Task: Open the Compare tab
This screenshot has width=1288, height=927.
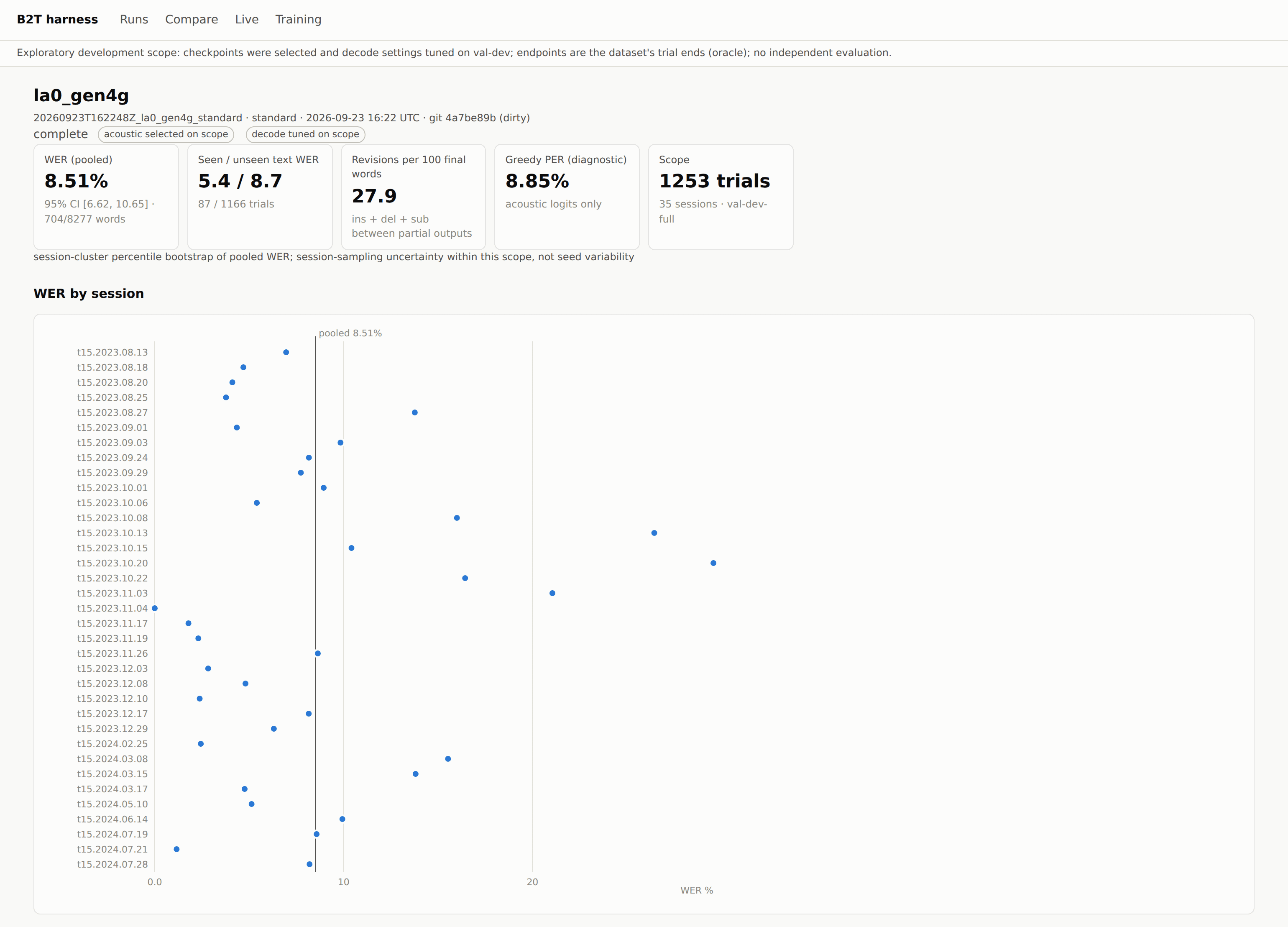Action: pos(192,19)
